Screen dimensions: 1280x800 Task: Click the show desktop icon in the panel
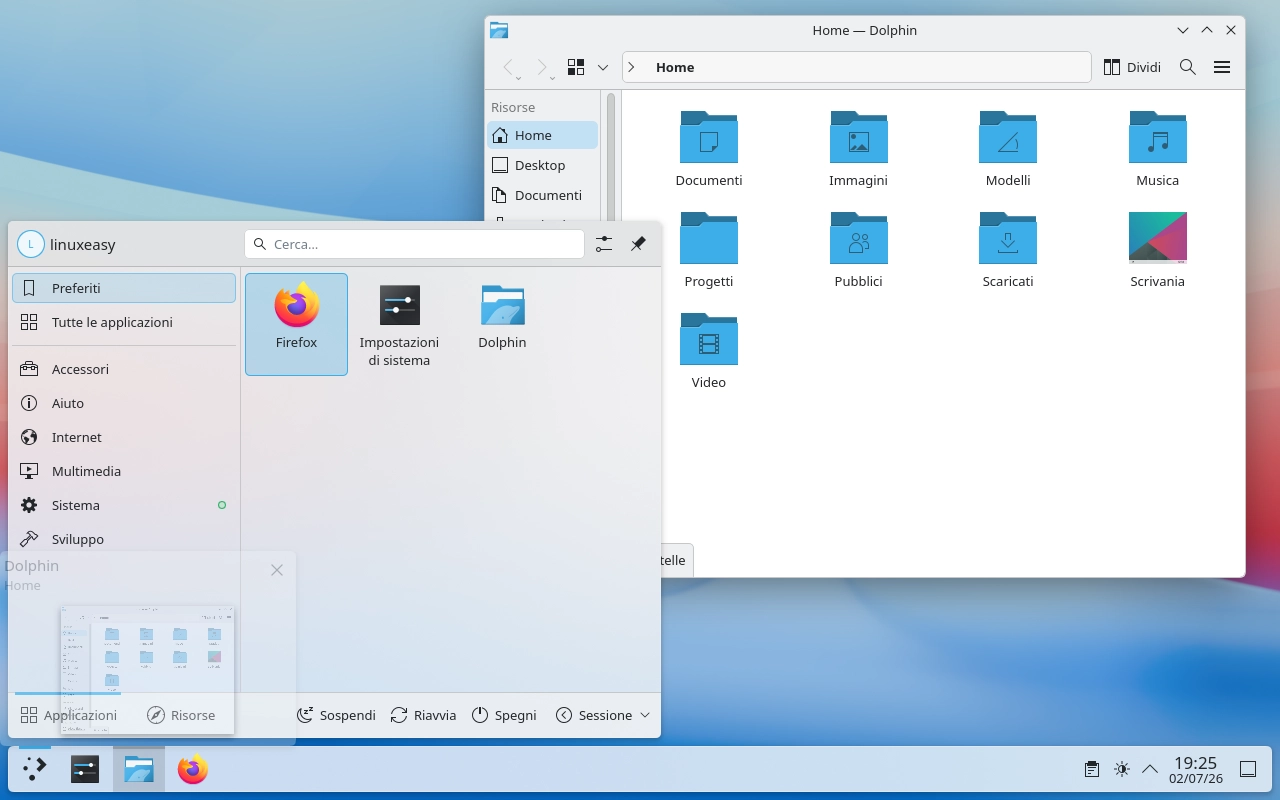click(1248, 769)
